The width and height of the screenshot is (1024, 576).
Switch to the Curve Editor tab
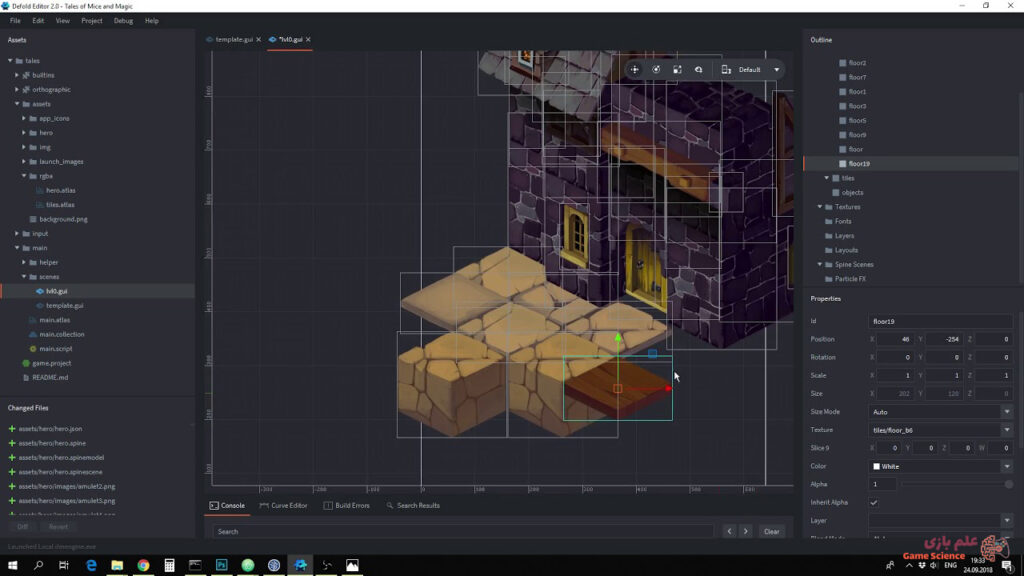click(283, 505)
